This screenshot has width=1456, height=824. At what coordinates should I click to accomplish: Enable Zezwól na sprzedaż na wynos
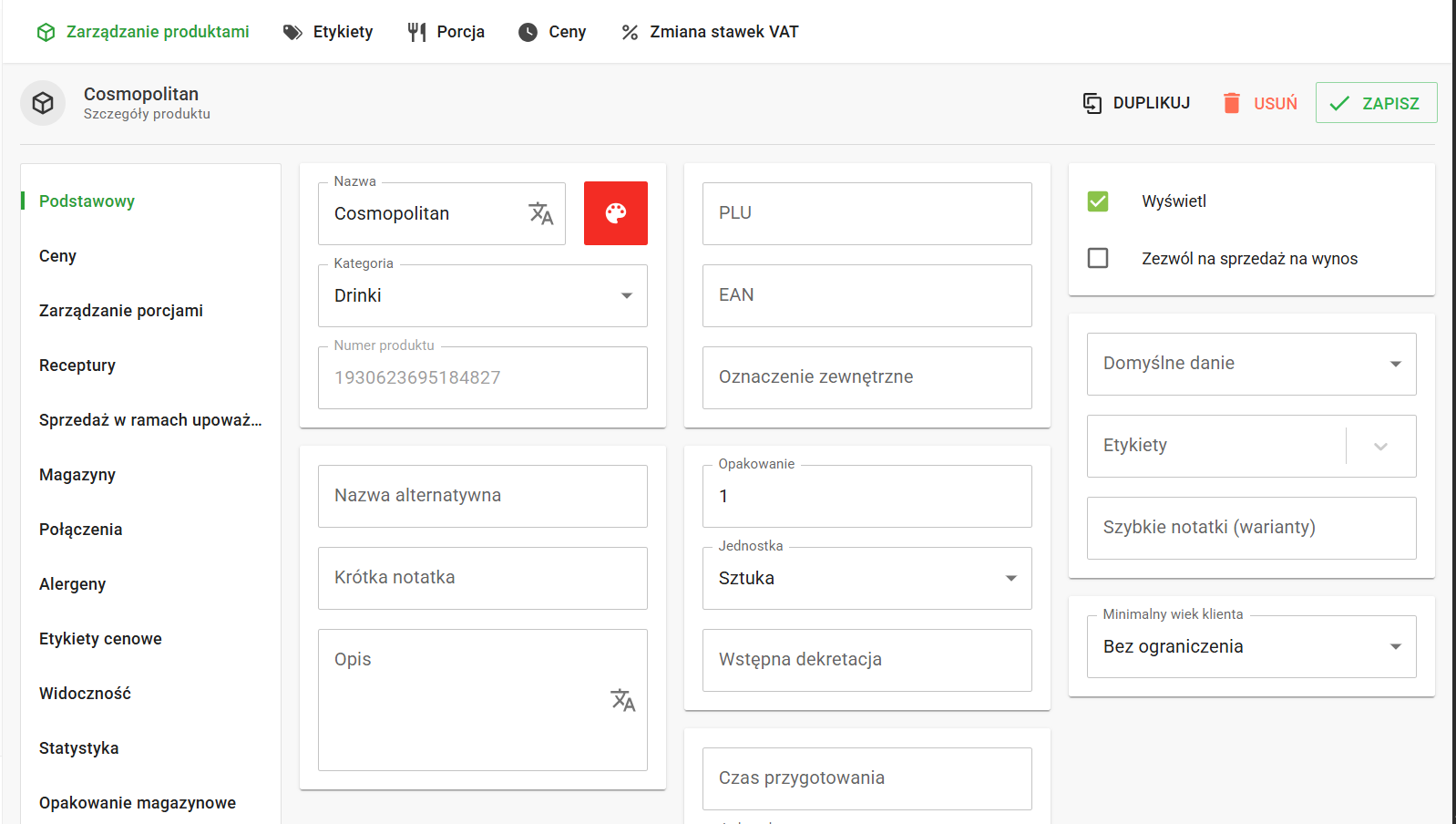[1098, 259]
